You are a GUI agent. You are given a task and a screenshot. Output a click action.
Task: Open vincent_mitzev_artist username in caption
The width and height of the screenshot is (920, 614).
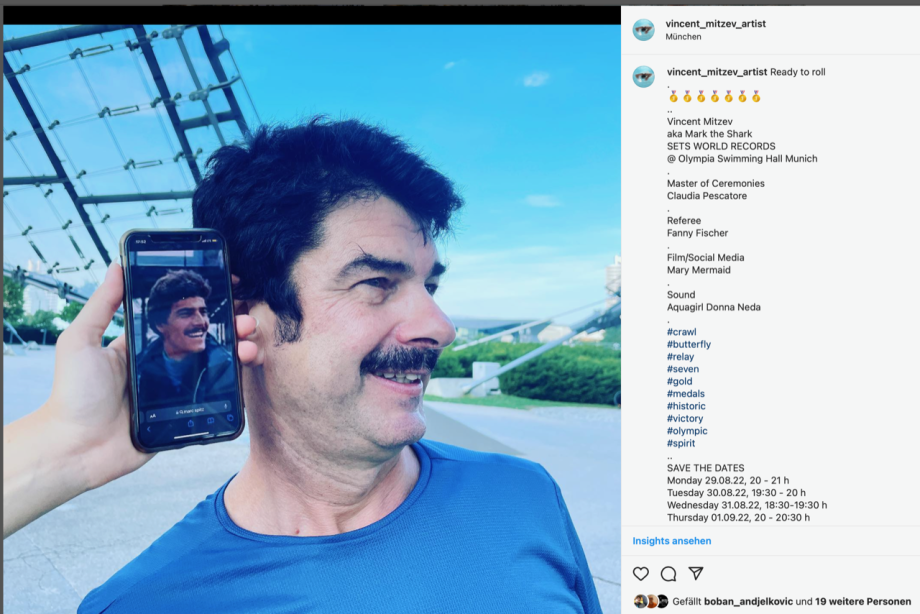(x=716, y=72)
